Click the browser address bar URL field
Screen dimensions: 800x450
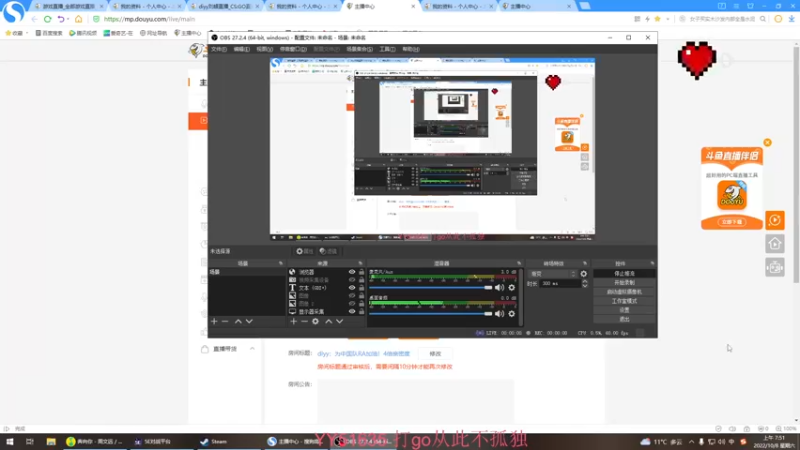pyautogui.click(x=357, y=19)
